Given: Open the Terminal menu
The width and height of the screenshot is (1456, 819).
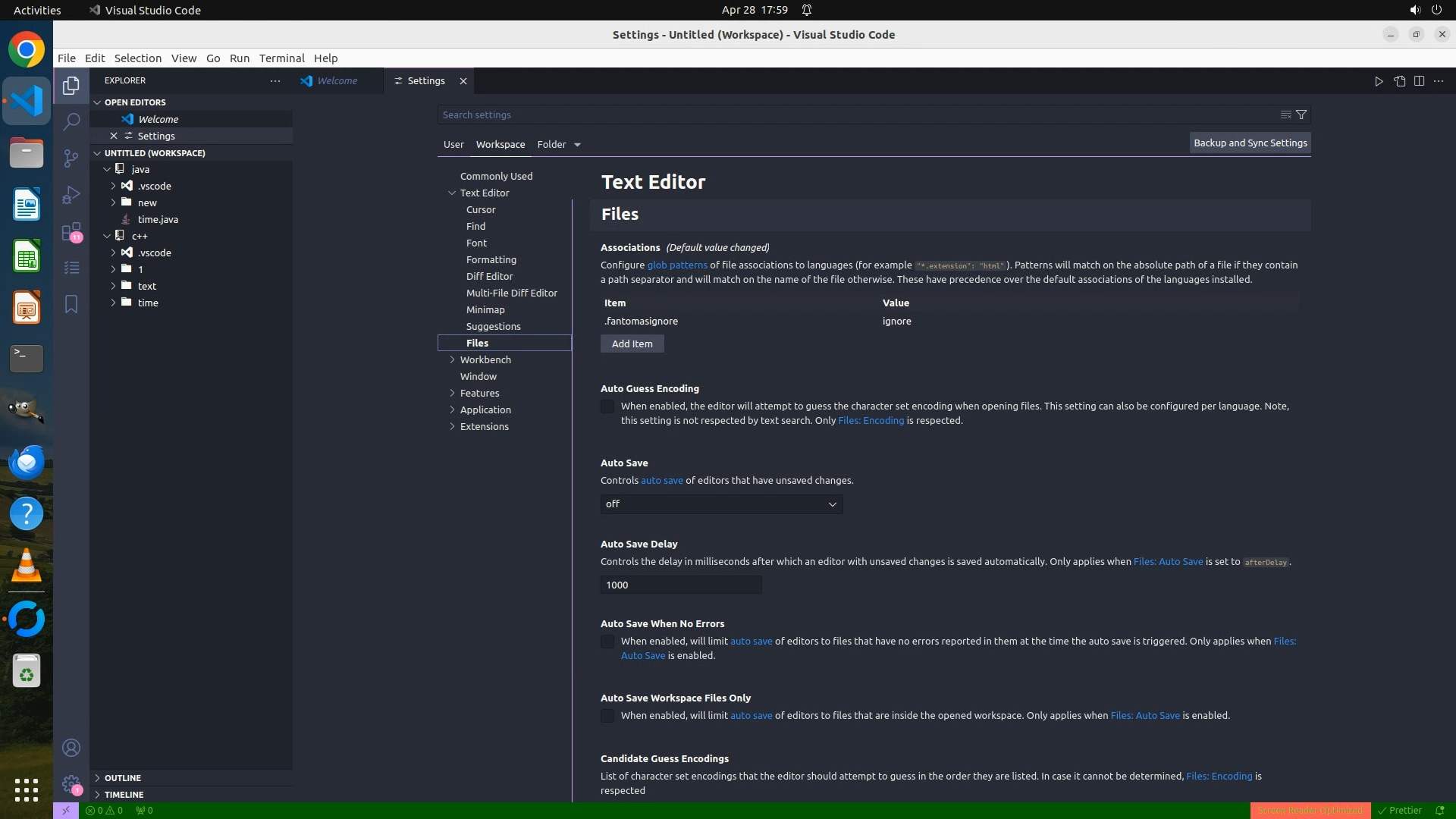Looking at the screenshot, I should 281,58.
